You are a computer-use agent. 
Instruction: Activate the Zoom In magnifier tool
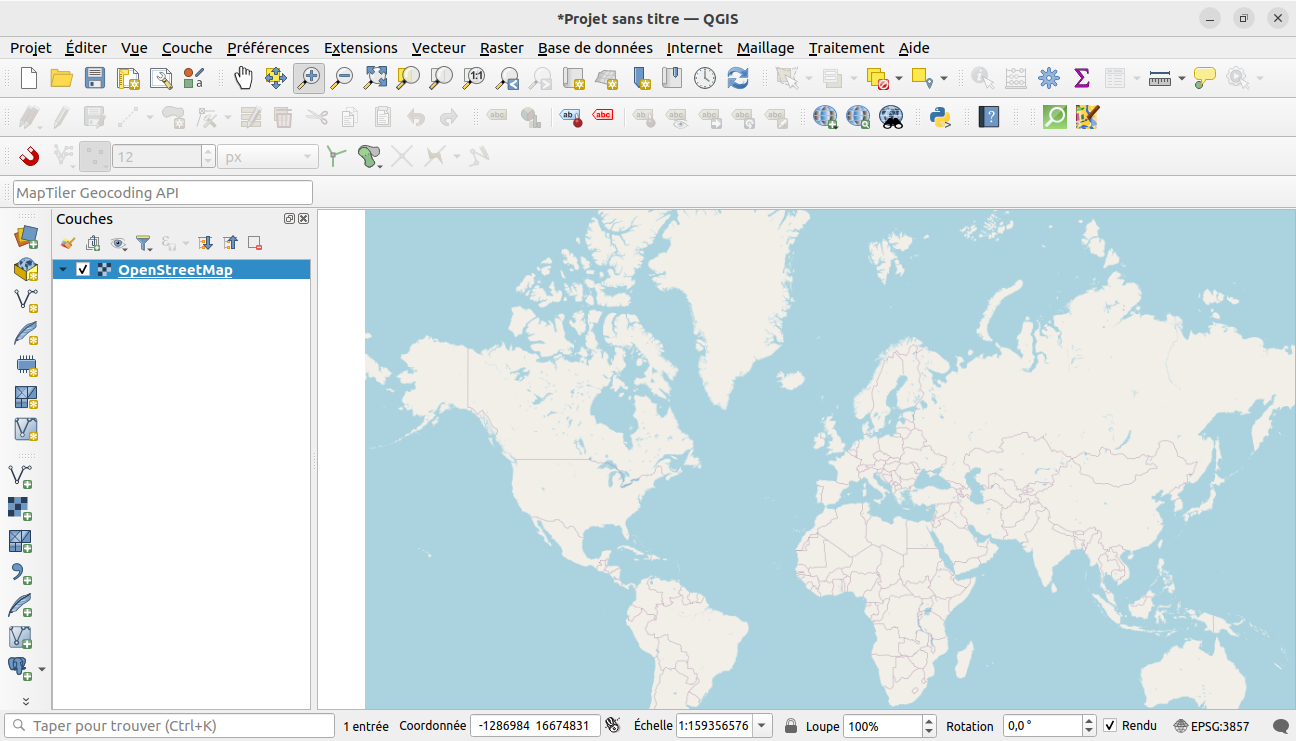click(309, 78)
